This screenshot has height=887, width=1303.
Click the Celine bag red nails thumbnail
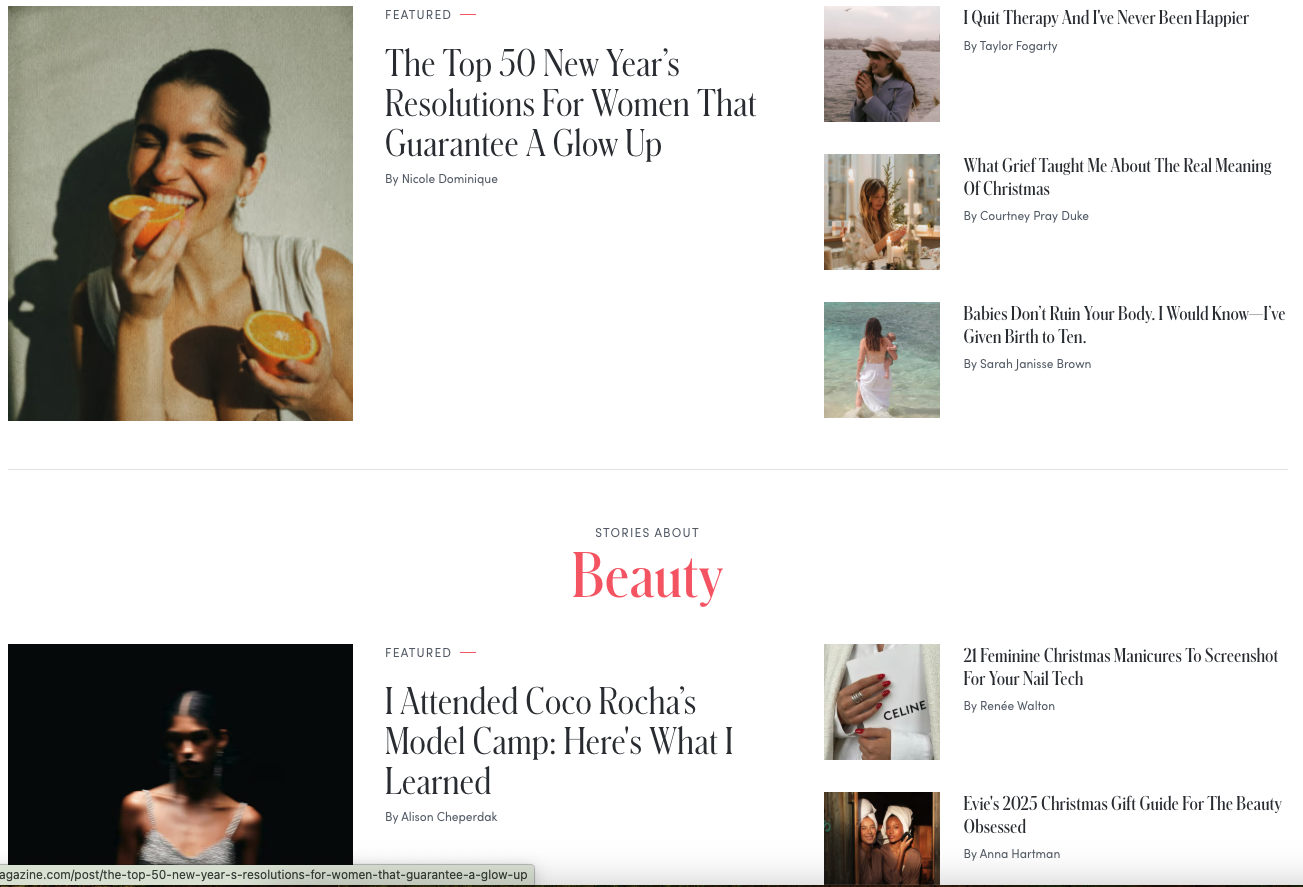pyautogui.click(x=882, y=702)
